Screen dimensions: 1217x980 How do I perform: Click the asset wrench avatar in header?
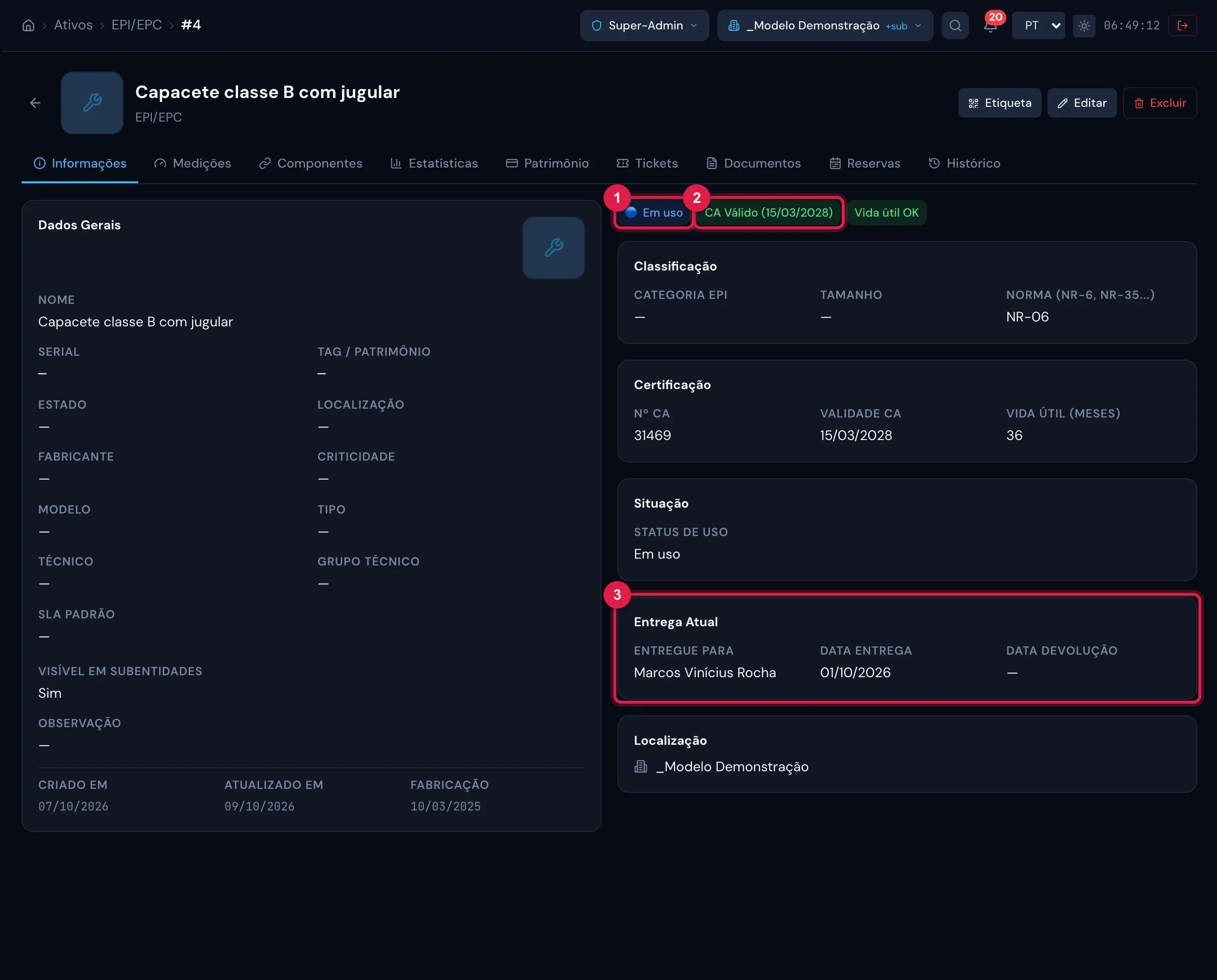(92, 103)
